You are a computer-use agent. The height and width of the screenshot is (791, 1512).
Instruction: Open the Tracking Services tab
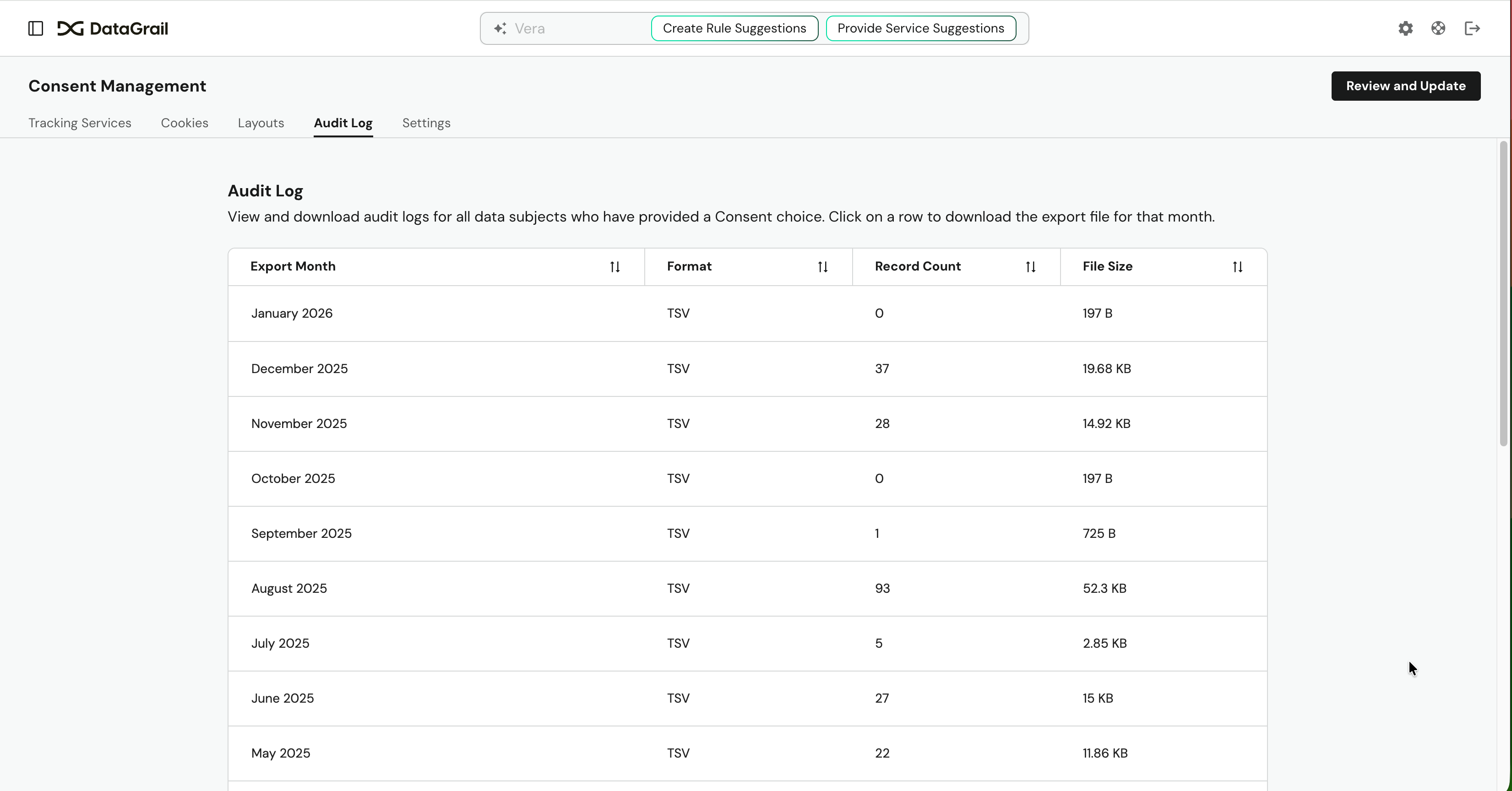pos(80,123)
